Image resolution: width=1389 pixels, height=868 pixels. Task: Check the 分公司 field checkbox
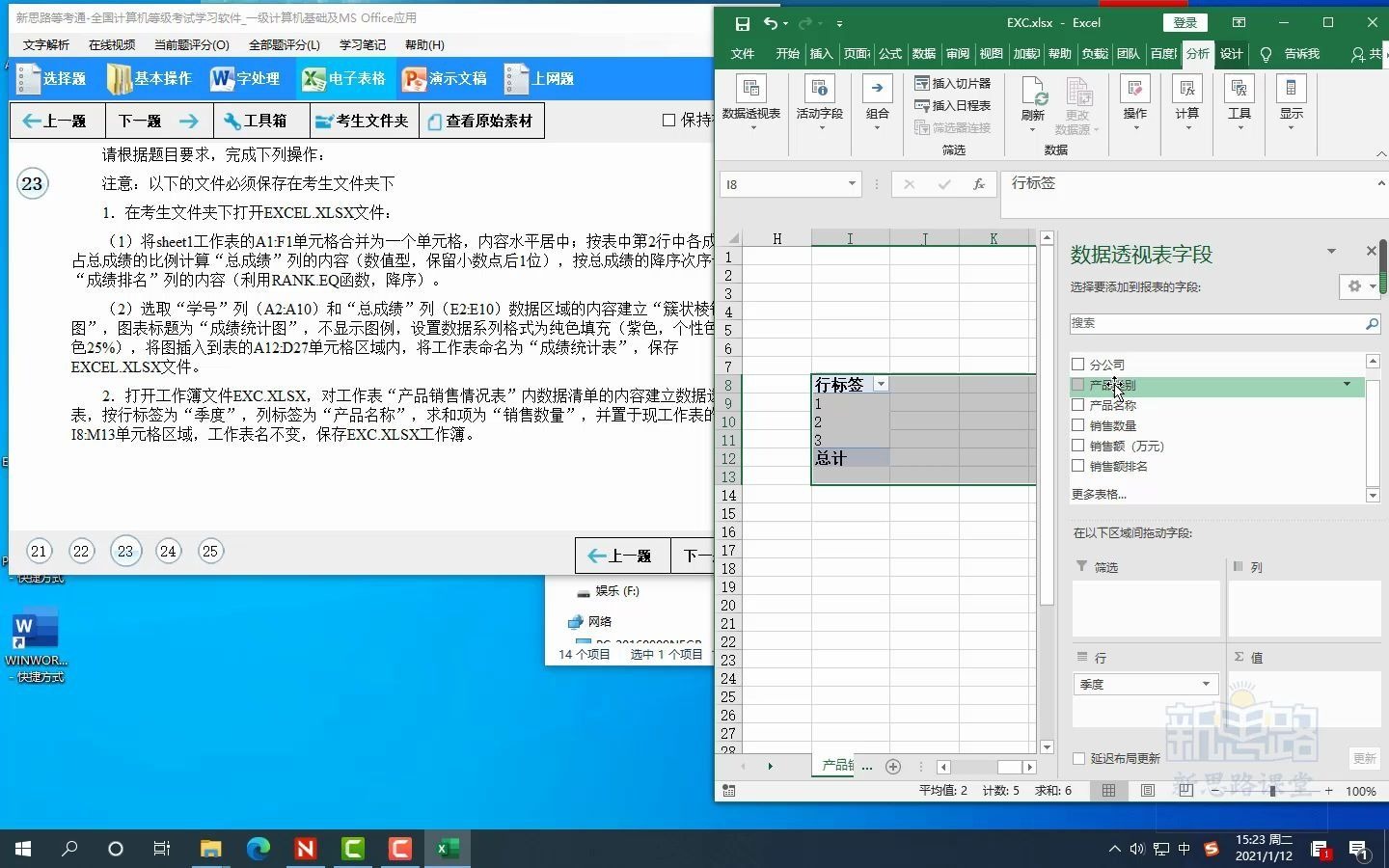point(1077,365)
